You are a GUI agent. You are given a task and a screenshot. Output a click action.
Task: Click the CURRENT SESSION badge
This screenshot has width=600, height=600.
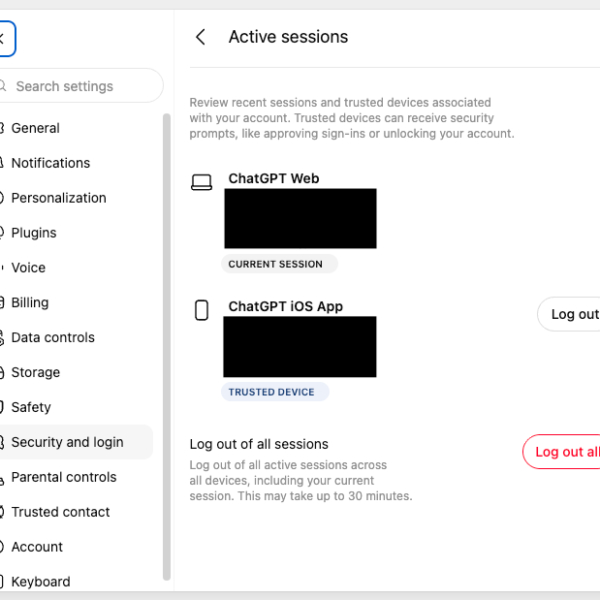[279, 264]
